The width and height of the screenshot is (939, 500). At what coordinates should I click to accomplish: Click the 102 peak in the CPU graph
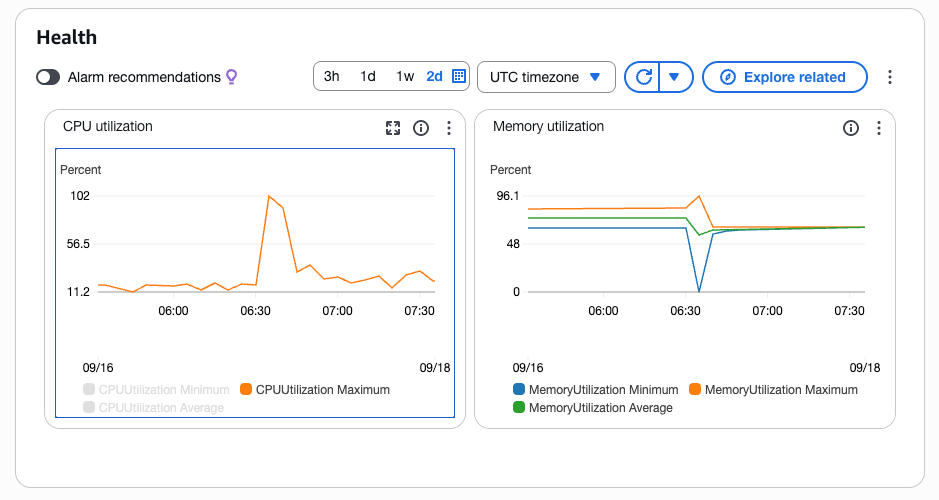coord(269,196)
